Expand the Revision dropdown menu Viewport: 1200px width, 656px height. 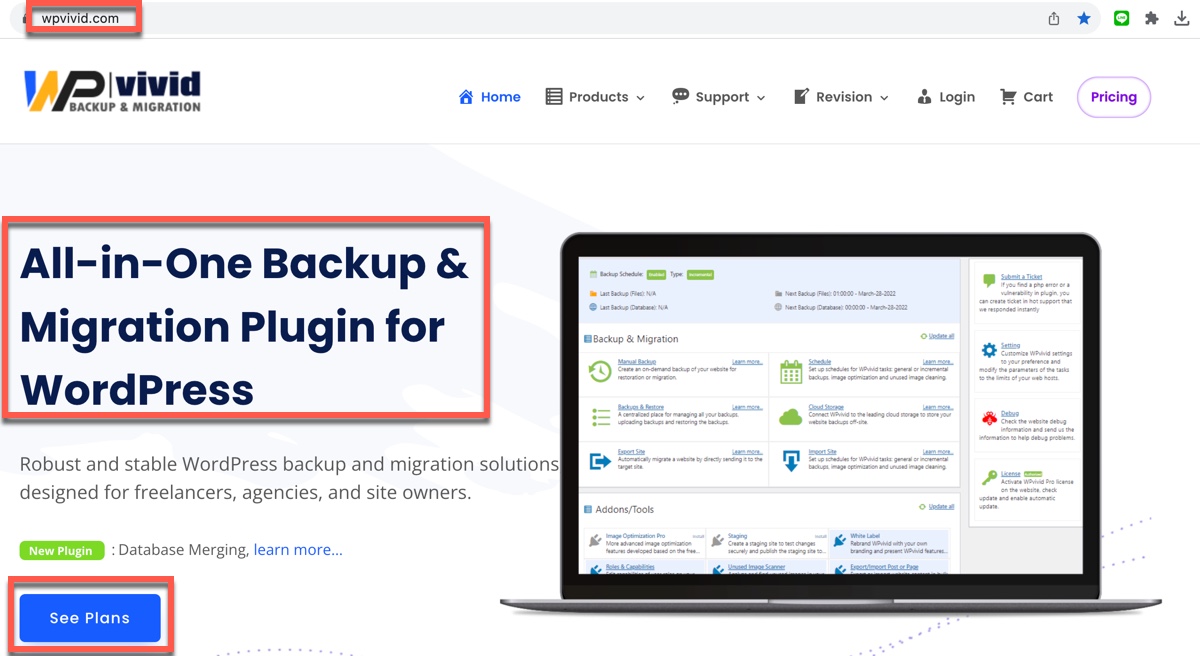click(841, 97)
